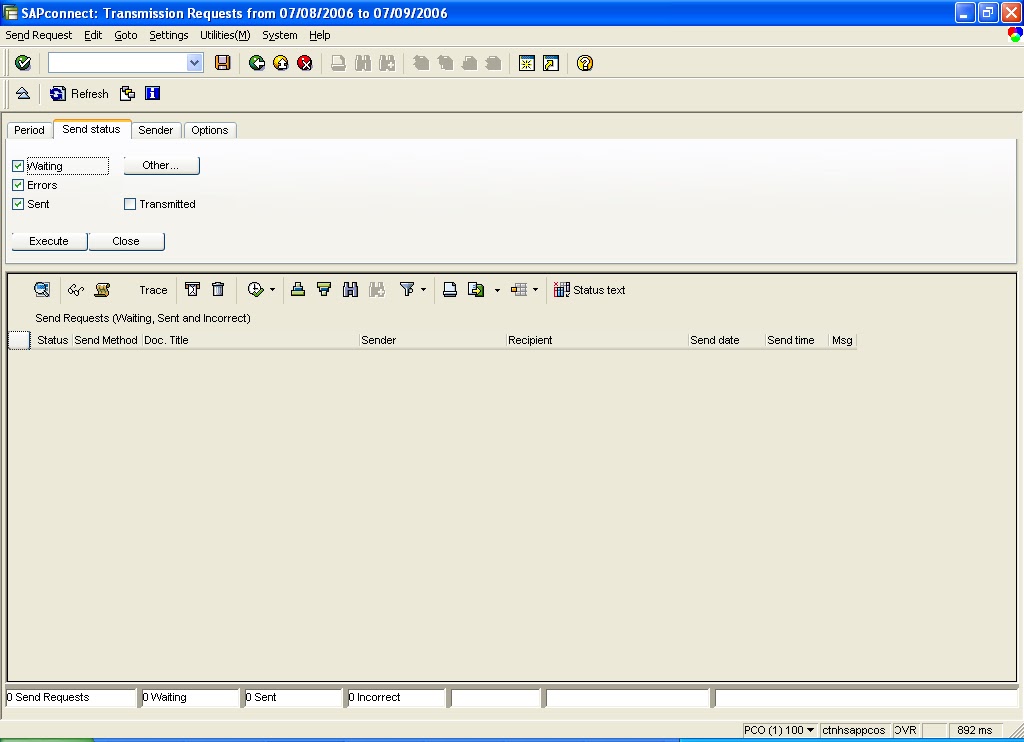Expand the layout dropdown arrow
1024x742 pixels.
[x=536, y=289]
